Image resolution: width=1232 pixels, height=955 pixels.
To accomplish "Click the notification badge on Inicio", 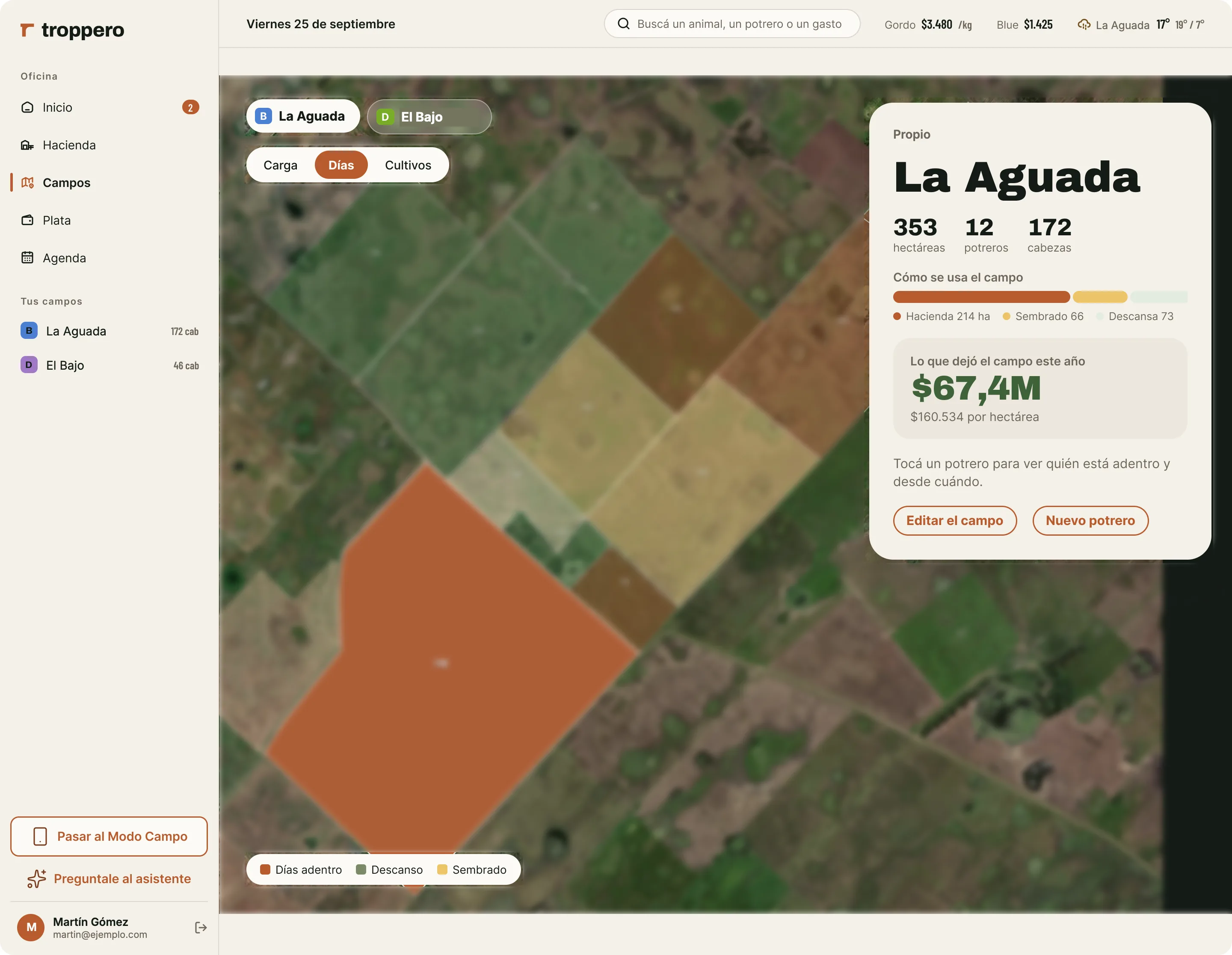I will [x=191, y=107].
